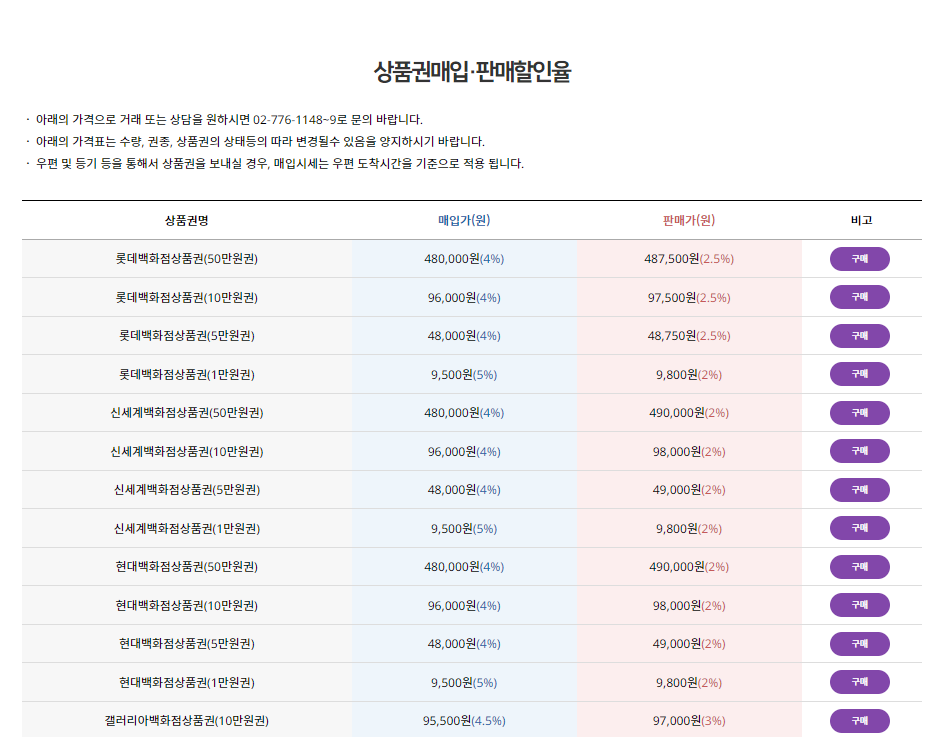The width and height of the screenshot is (931, 737).
Task: Click the 매입가(원) column header
Action: 464,220
